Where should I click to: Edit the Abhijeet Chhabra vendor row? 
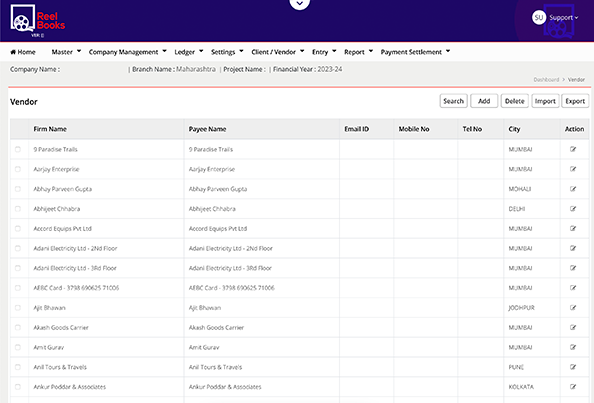click(x=573, y=209)
